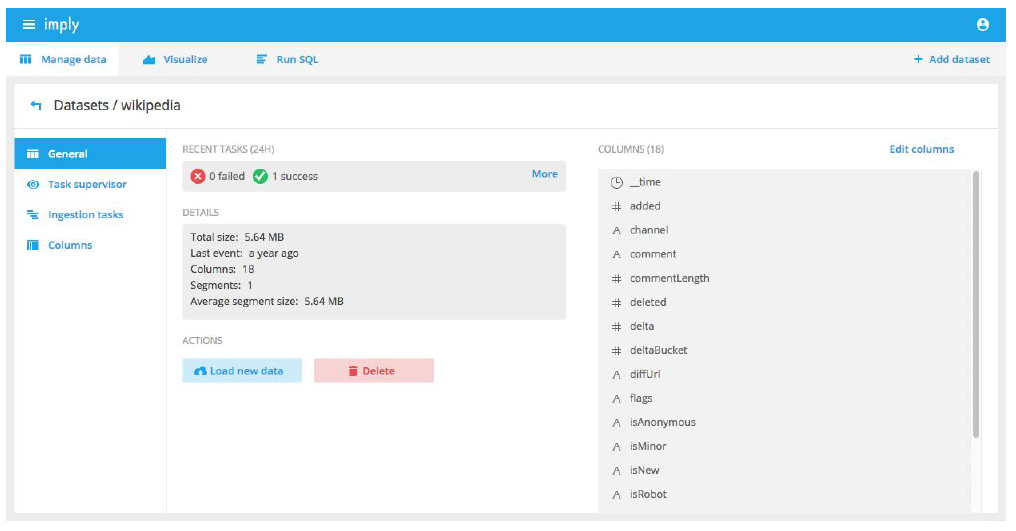Click the string icon beside comment column
Viewport: 1016px width, 531px height.
(616, 254)
